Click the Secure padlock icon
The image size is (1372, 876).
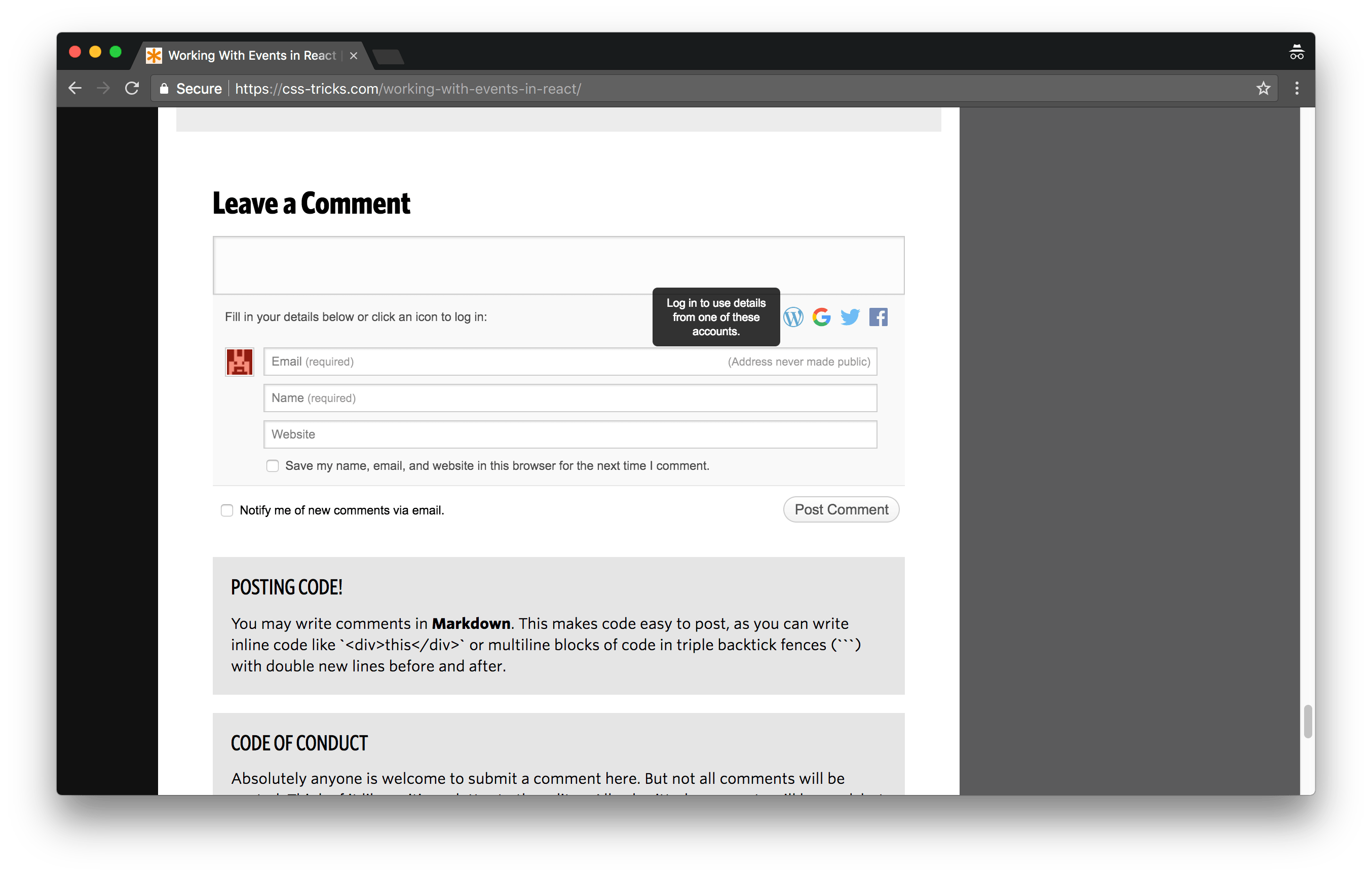point(164,89)
